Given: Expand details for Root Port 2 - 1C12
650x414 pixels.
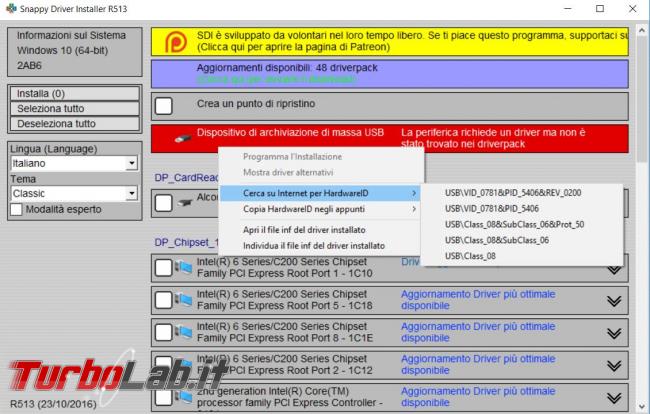Looking at the screenshot, I should pyautogui.click(x=614, y=366).
